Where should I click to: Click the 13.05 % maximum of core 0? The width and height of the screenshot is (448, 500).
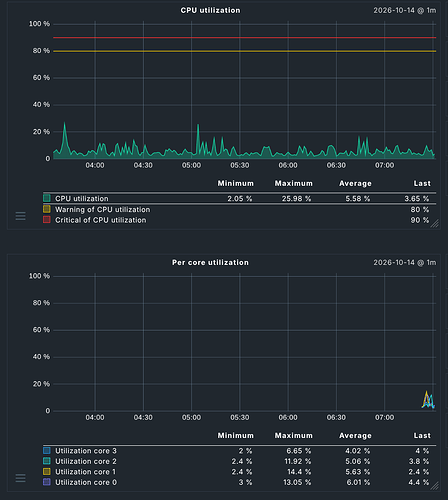tap(297, 482)
